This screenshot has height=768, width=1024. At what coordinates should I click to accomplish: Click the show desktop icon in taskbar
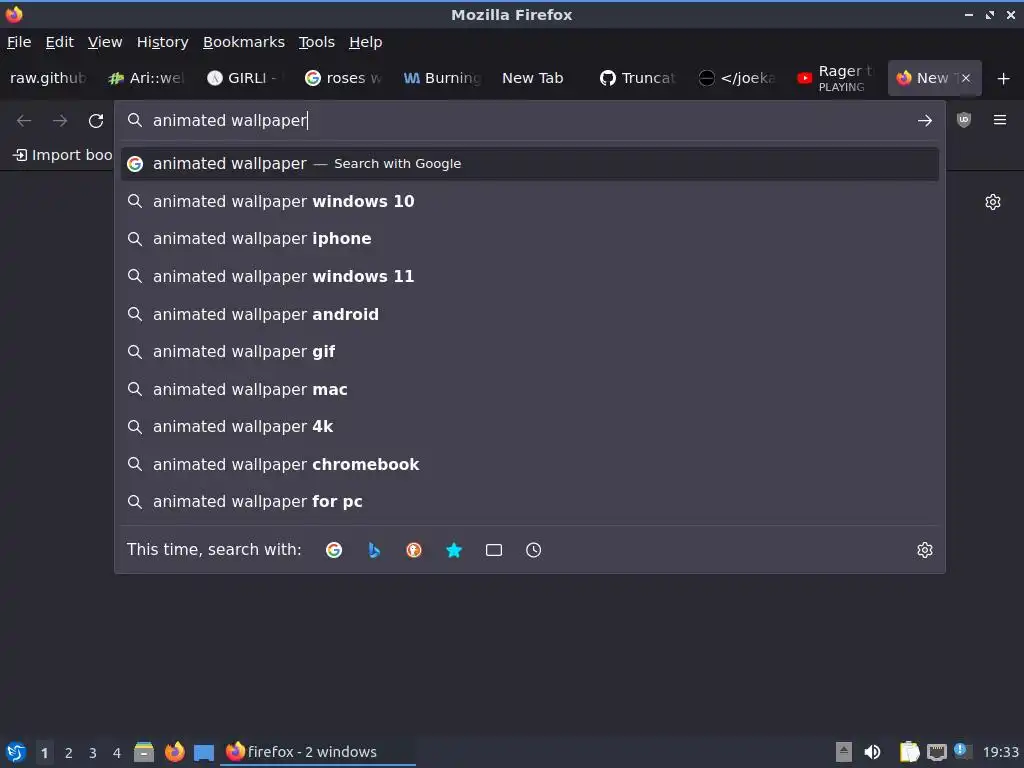[x=204, y=752]
